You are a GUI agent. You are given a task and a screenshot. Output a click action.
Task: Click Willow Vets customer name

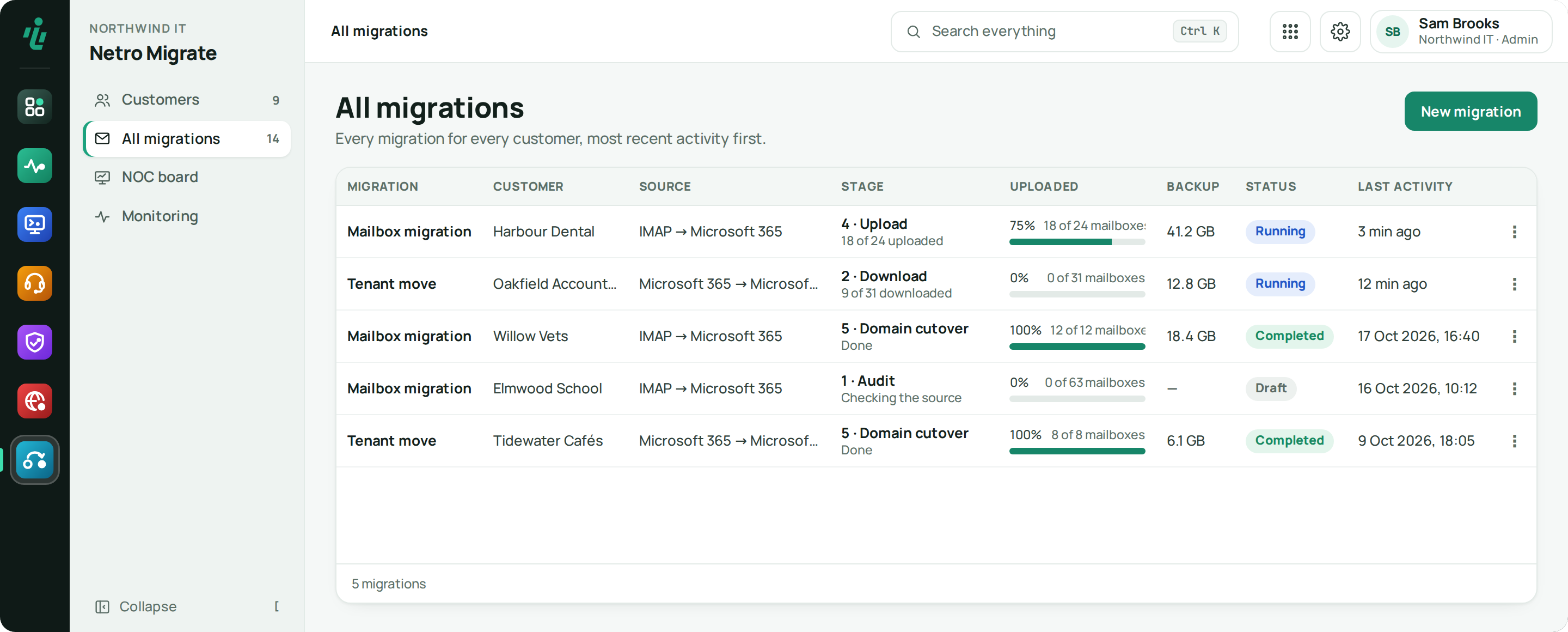[x=530, y=337]
